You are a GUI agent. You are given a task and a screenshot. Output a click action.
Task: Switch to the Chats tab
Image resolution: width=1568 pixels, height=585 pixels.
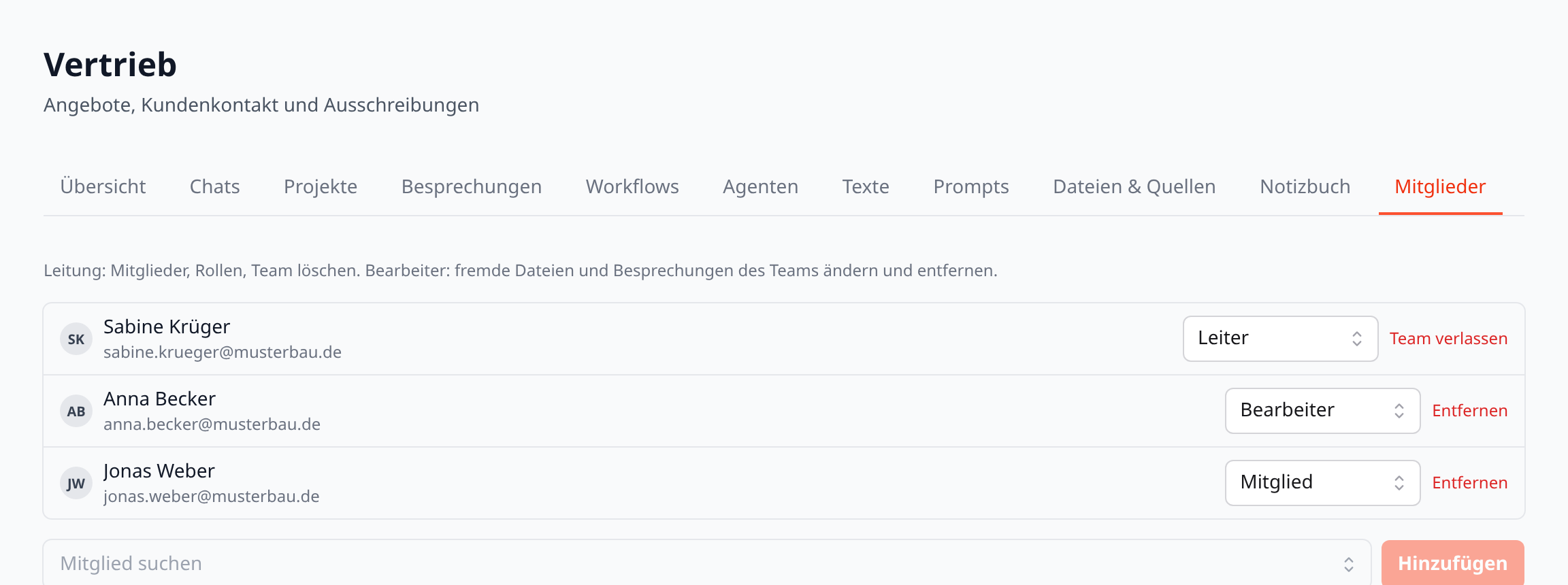pyautogui.click(x=214, y=186)
